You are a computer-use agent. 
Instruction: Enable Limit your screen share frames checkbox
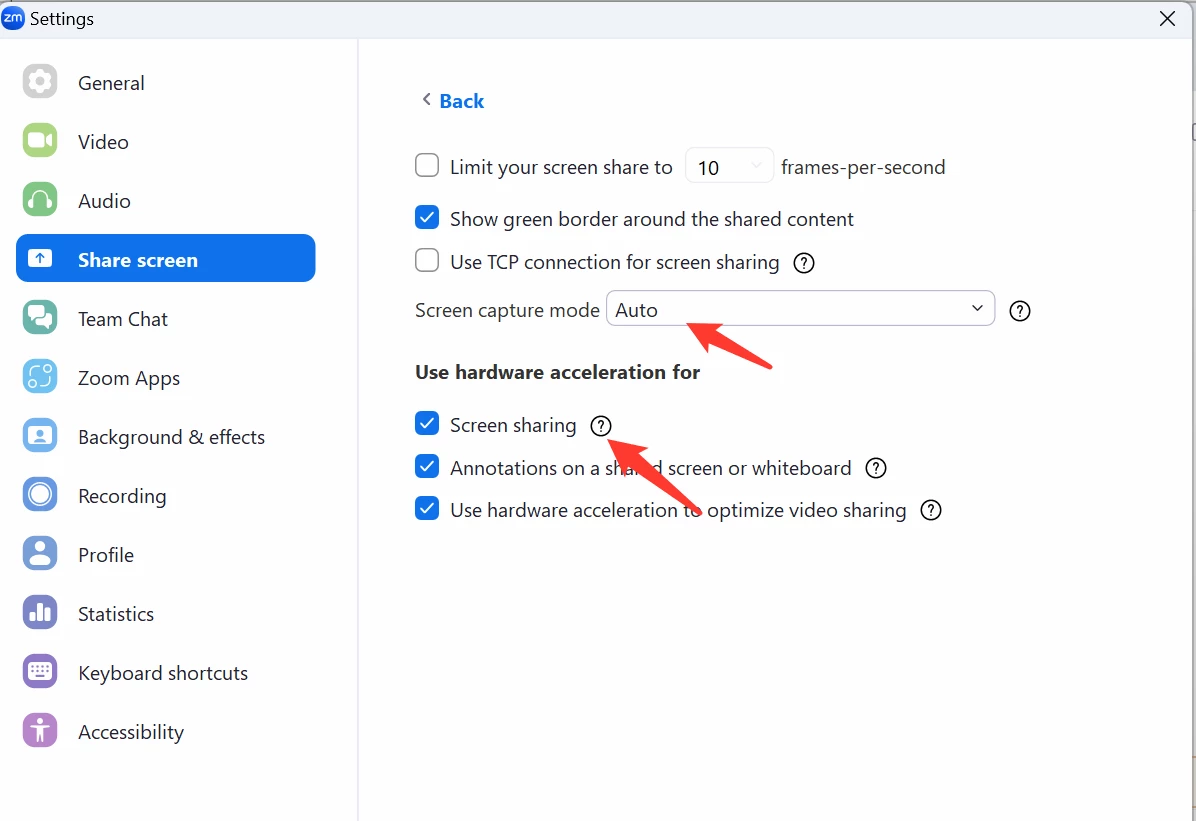click(427, 166)
